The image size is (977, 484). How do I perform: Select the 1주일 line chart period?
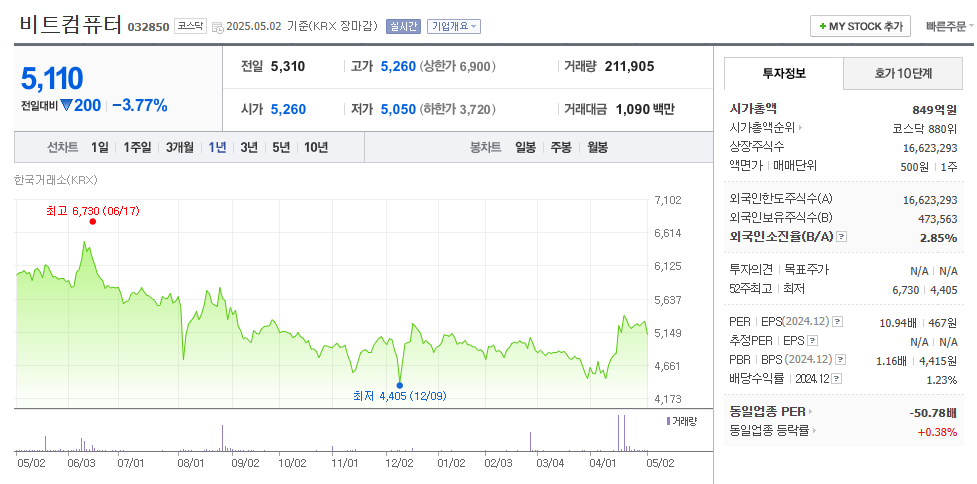[136, 148]
